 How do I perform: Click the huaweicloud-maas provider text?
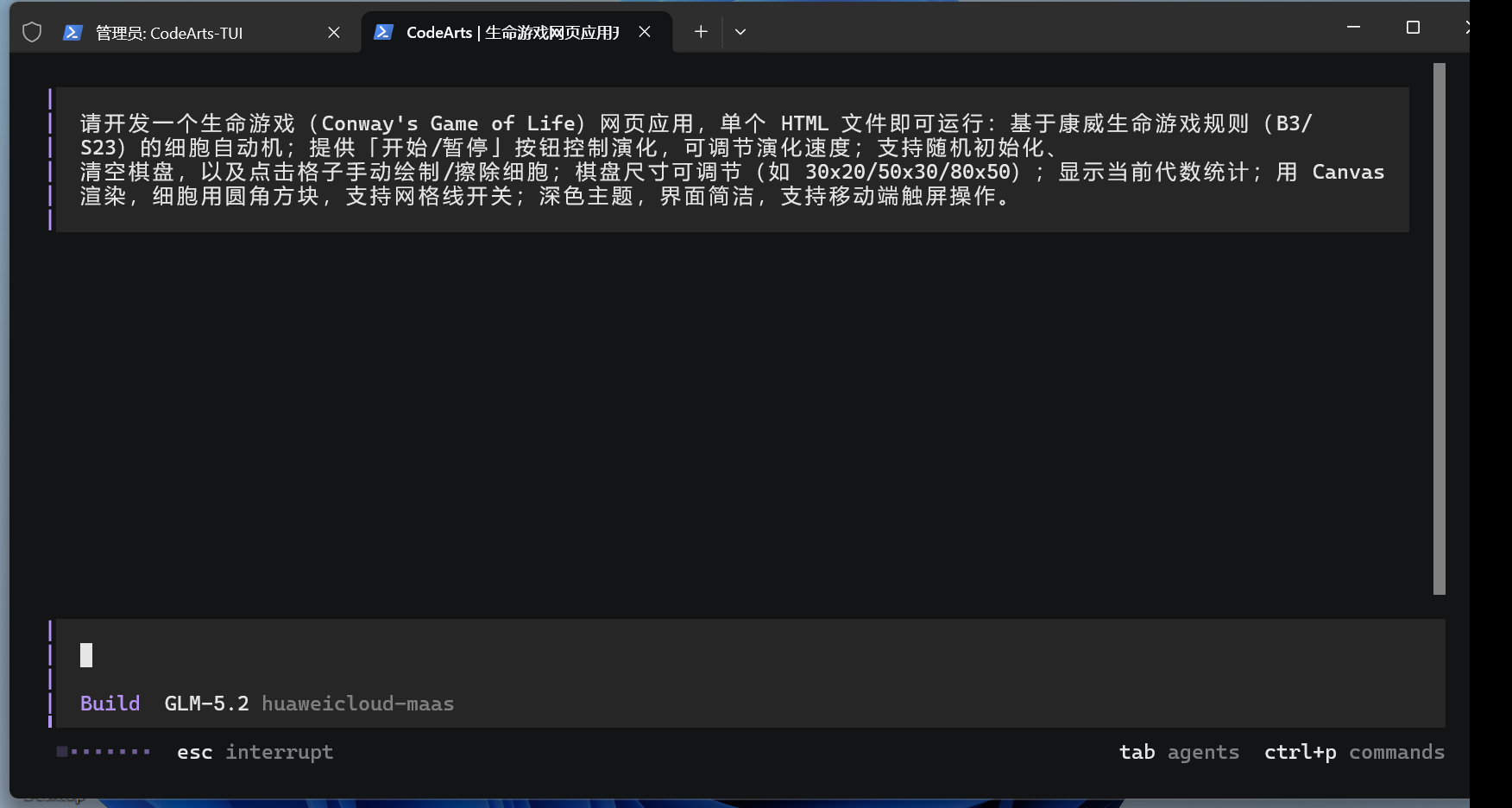(358, 704)
